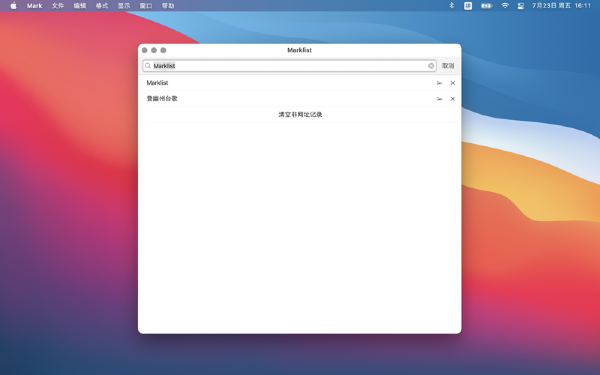
Task: Open the 格式 menu
Action: point(102,6)
